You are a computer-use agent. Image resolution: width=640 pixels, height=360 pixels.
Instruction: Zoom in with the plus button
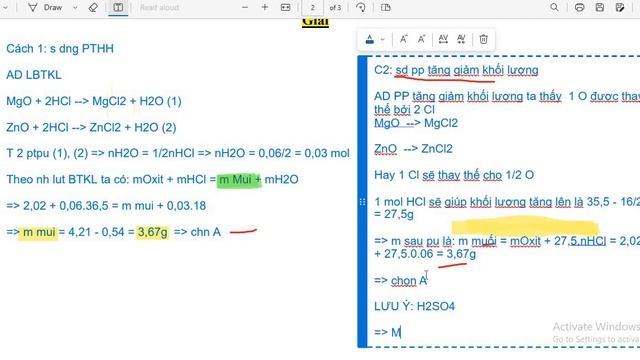[265, 7]
